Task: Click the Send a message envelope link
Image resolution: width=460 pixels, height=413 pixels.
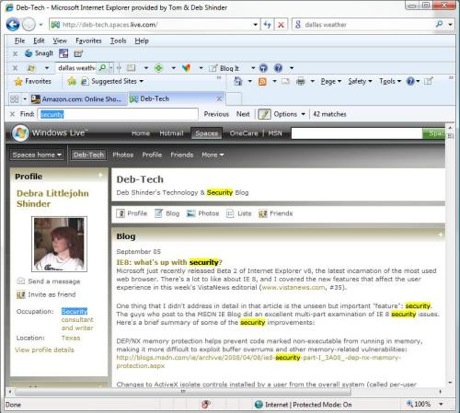Action: click(49, 281)
